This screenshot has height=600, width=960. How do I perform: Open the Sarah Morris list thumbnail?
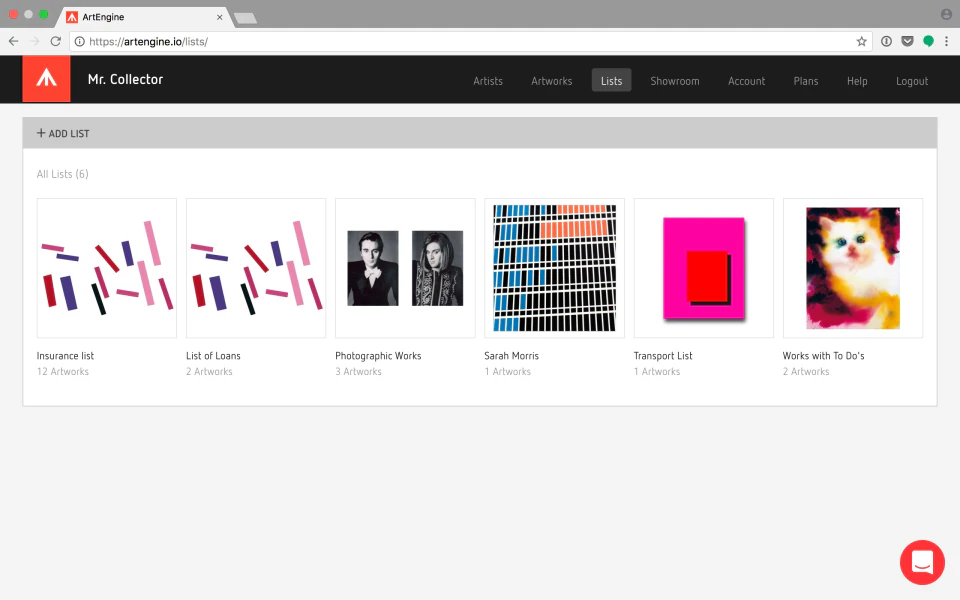554,267
